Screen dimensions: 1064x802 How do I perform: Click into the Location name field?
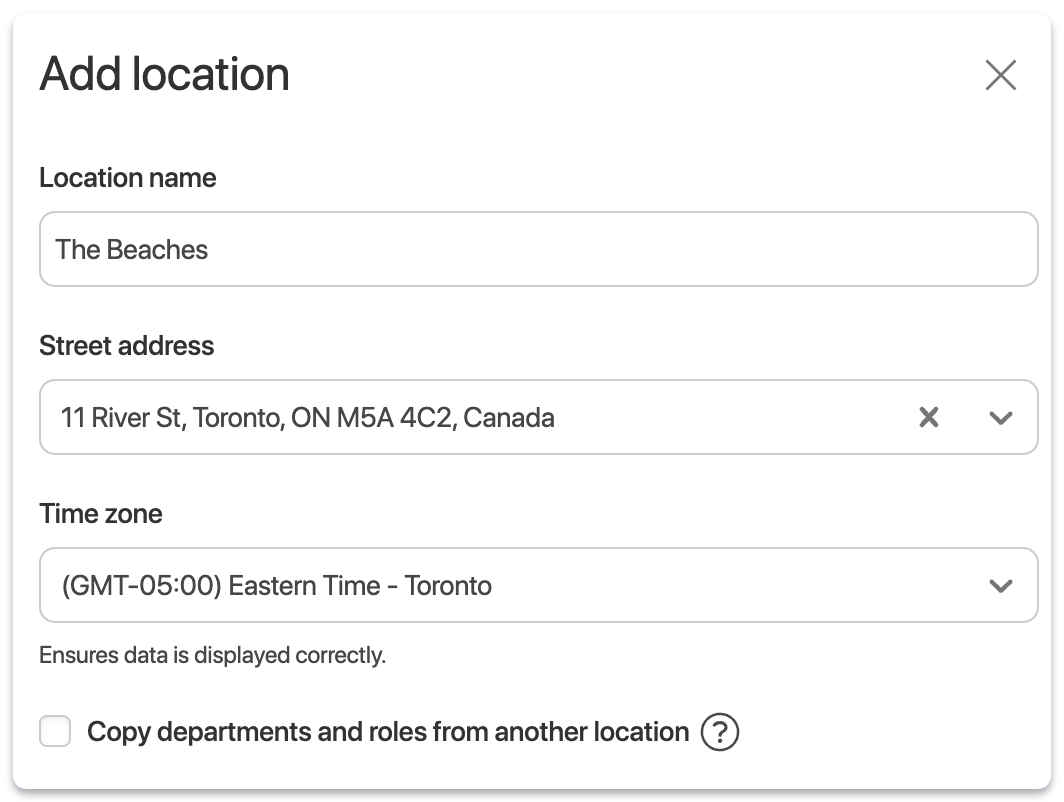click(538, 249)
